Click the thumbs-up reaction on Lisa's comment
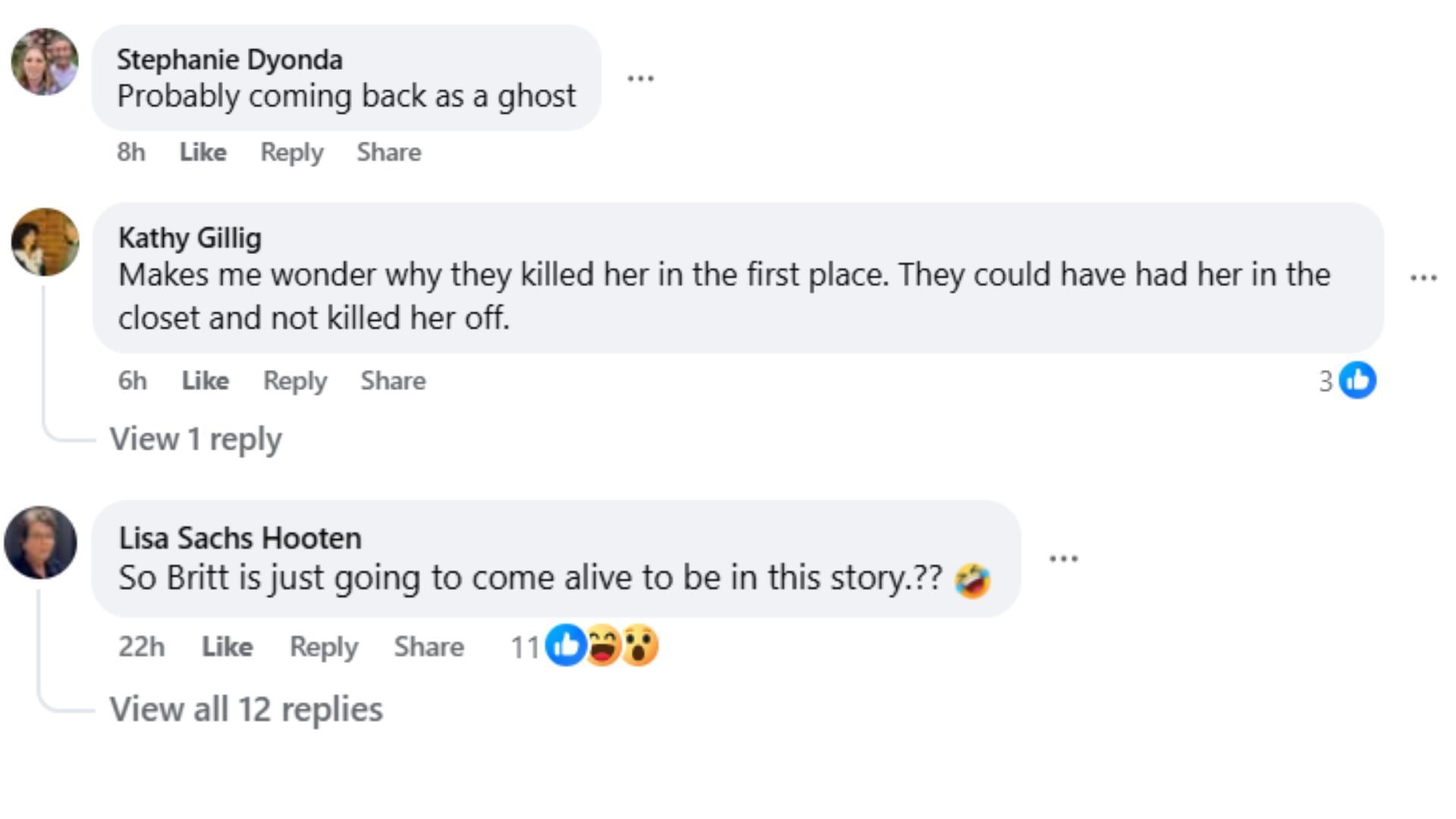This screenshot has height=819, width=1456. 565,646
